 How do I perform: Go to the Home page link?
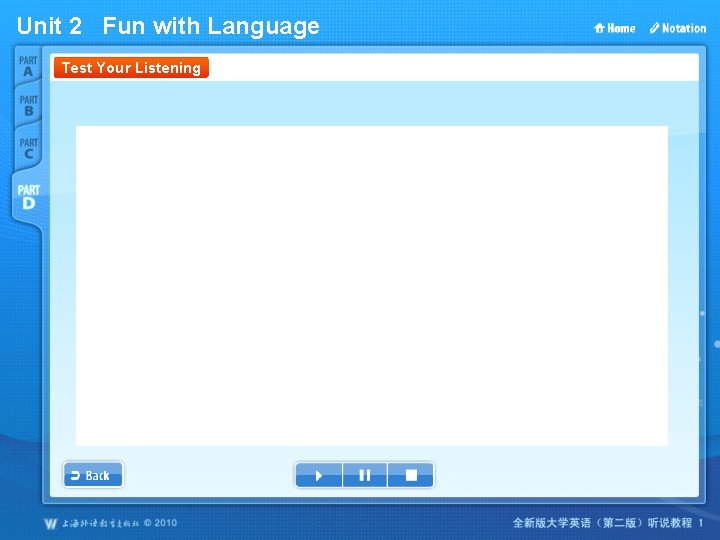click(x=614, y=28)
